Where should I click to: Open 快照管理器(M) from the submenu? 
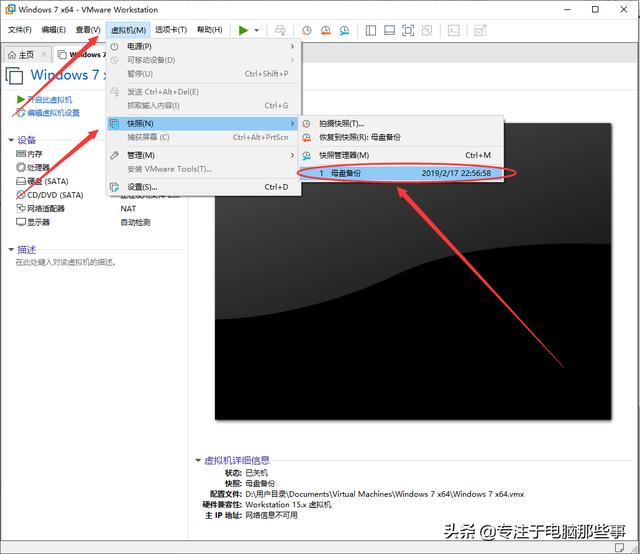pos(401,155)
